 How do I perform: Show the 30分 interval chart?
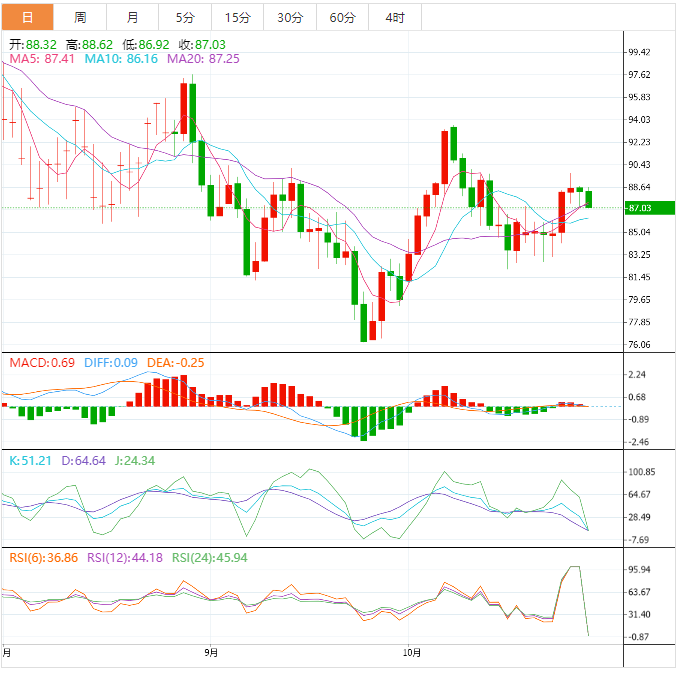click(x=290, y=17)
